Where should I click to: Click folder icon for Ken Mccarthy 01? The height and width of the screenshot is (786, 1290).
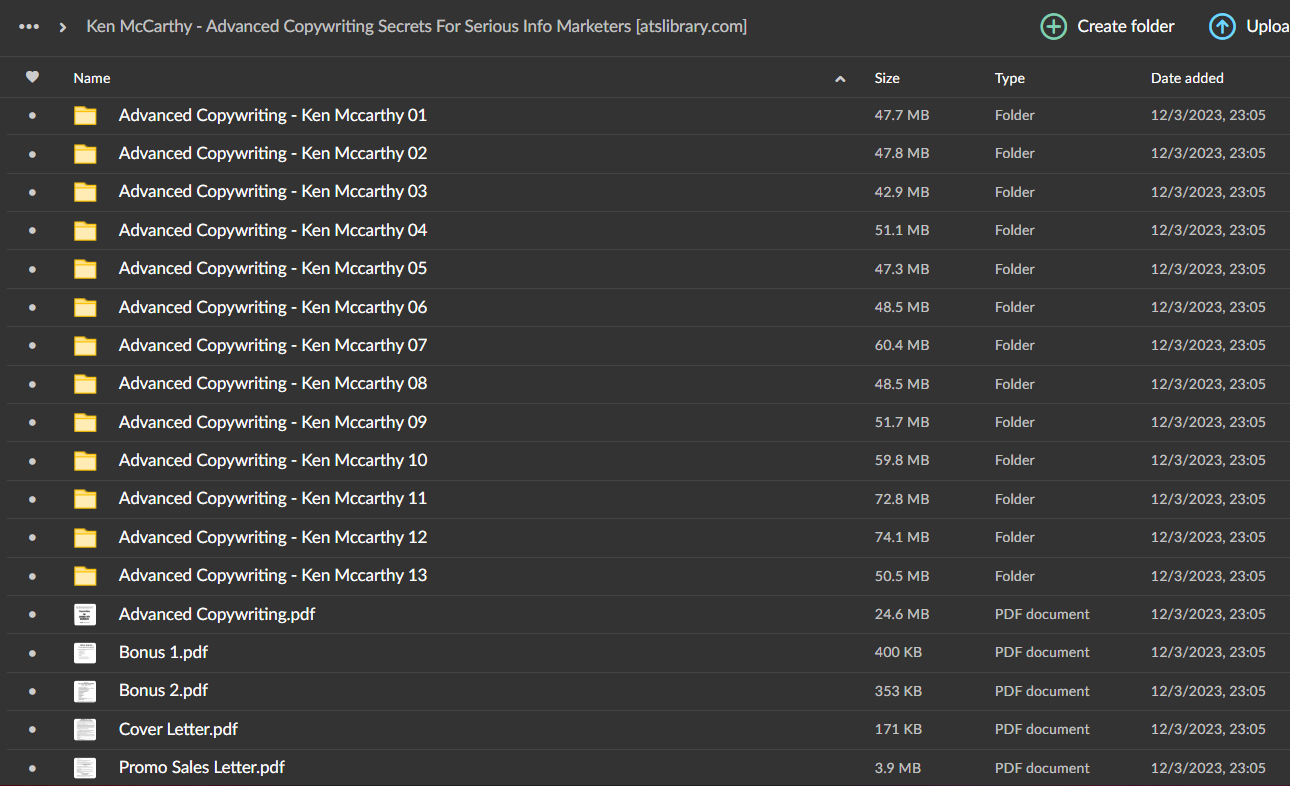(85, 115)
